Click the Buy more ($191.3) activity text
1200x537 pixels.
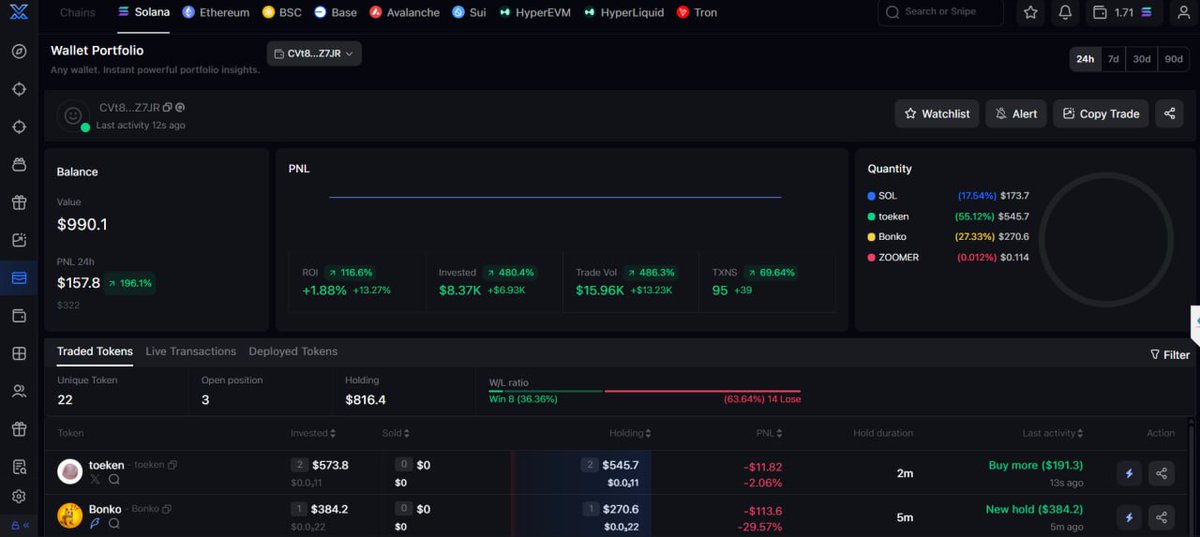pyautogui.click(x=1035, y=465)
